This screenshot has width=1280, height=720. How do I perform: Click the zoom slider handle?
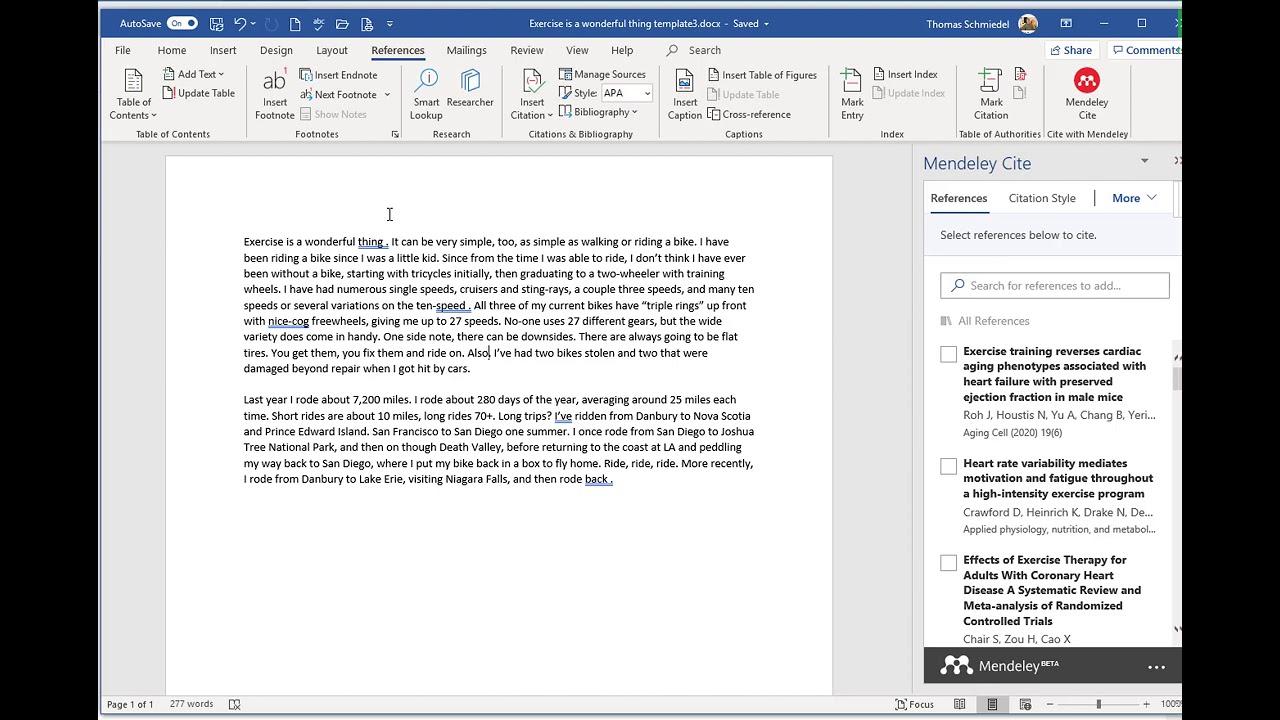[x=1098, y=704]
